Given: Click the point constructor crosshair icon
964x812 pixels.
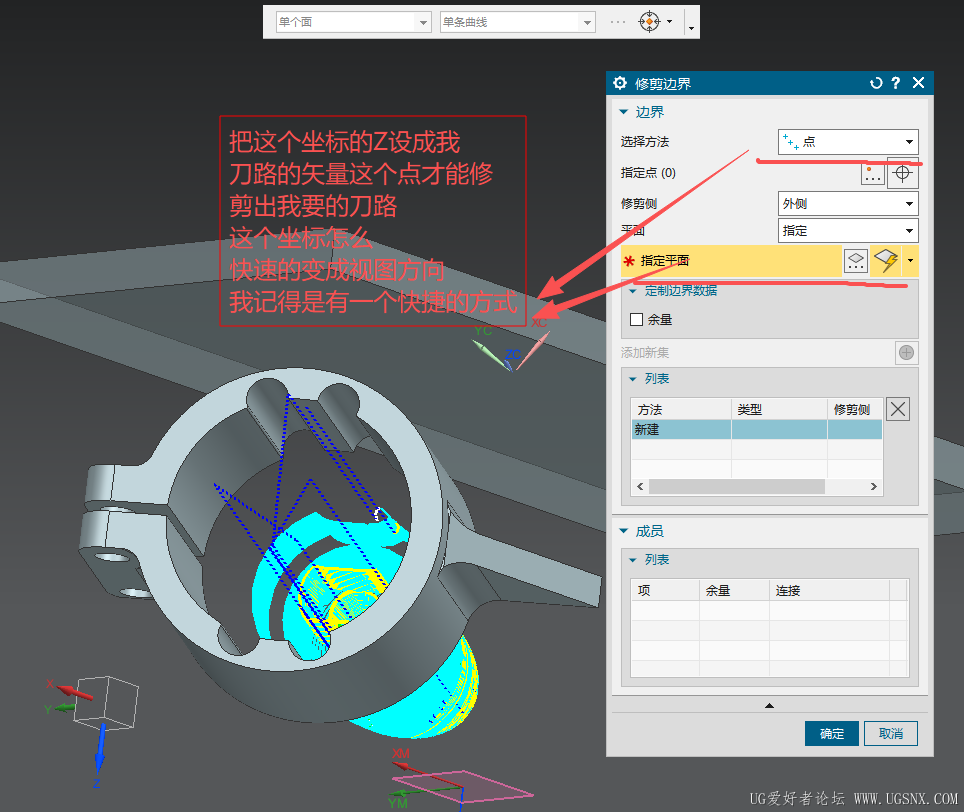Looking at the screenshot, I should [x=904, y=173].
